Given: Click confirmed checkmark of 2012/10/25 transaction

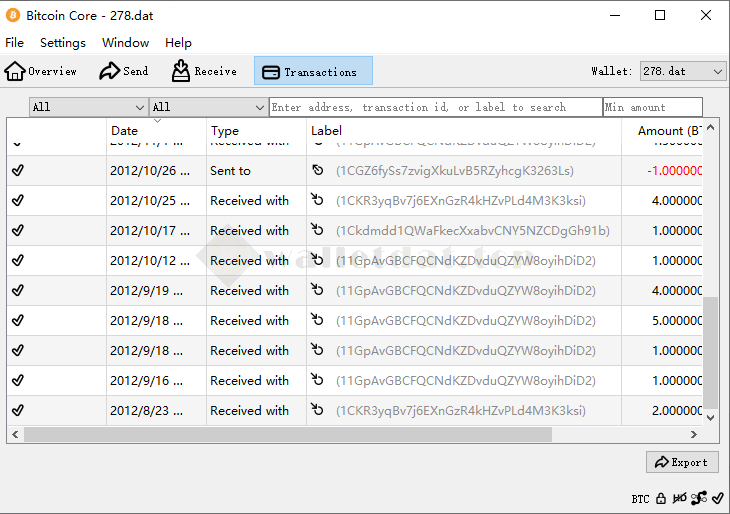Looking at the screenshot, I should tap(18, 201).
